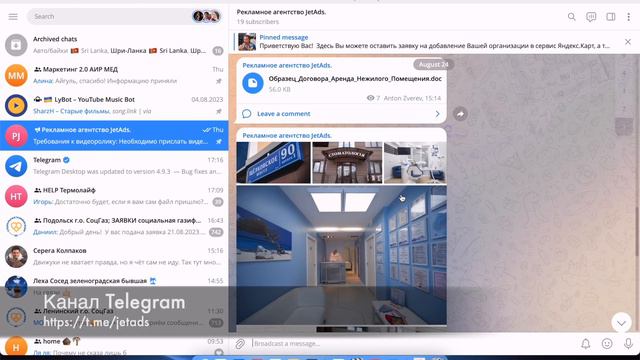Click the views eye icon on document post
Viewport: 640px width, 360px height.
370,98
